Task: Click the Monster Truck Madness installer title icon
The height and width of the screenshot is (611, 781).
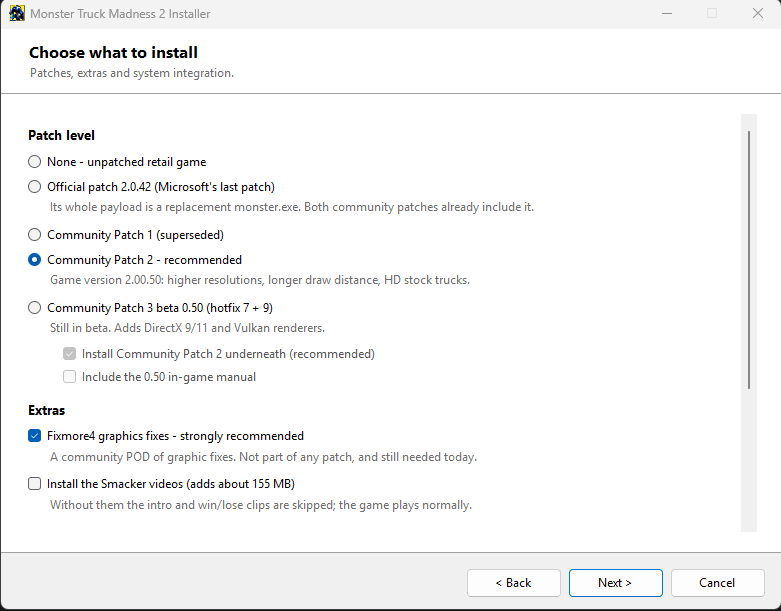Action: pyautogui.click(x=17, y=13)
